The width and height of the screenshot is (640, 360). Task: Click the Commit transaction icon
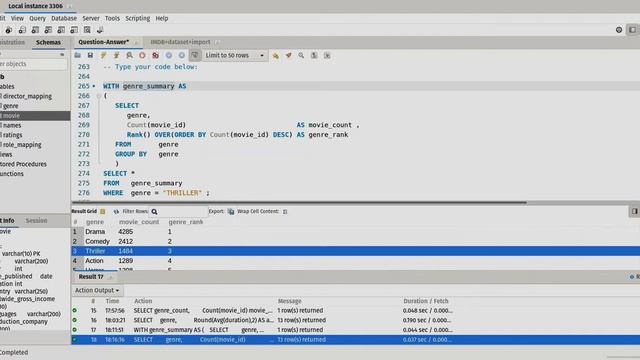(169, 55)
